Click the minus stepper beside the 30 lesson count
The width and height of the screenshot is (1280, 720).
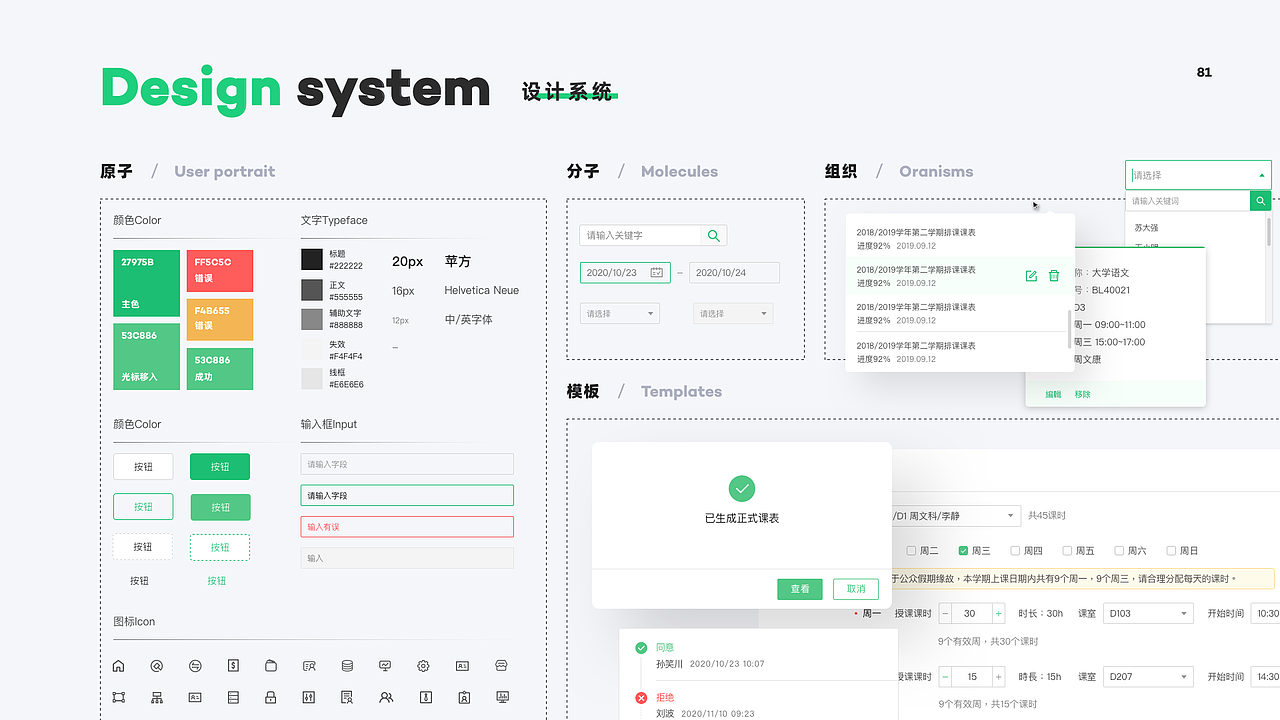click(945, 613)
